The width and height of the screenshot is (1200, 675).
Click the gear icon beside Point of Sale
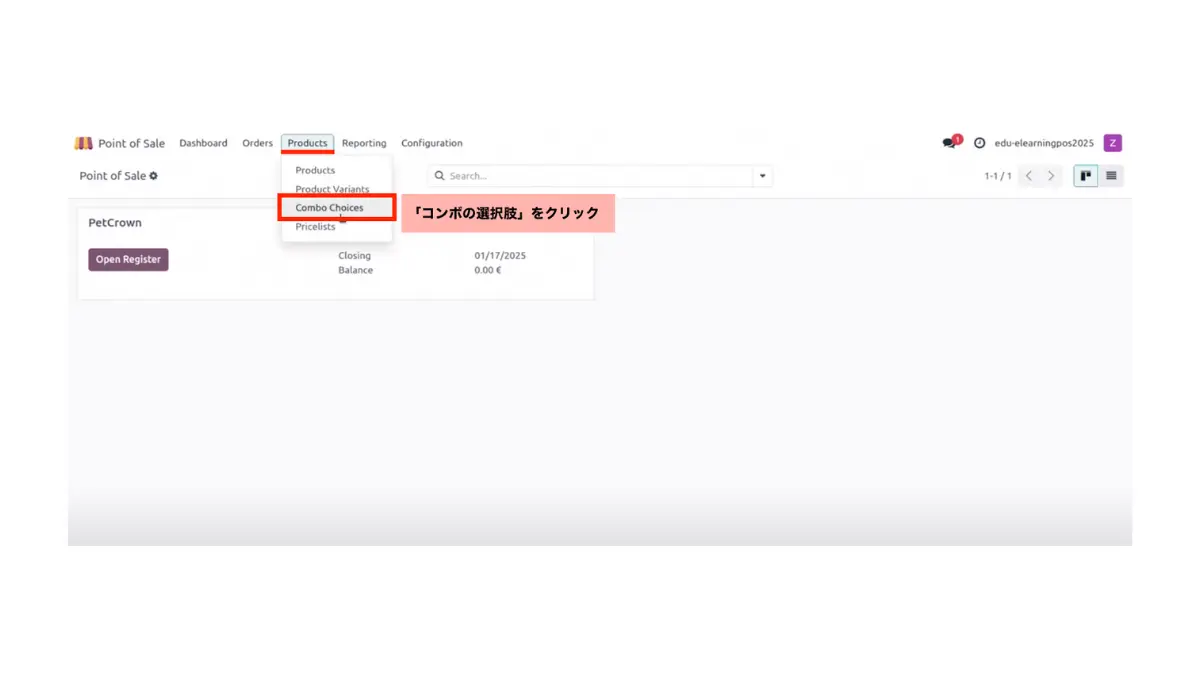pyautogui.click(x=154, y=176)
